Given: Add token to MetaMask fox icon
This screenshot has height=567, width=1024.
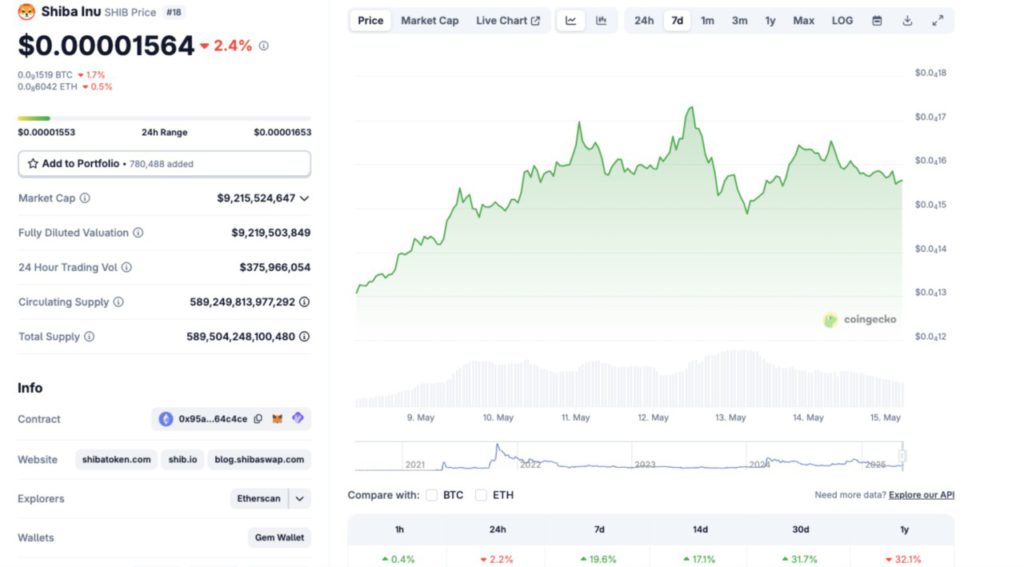Looking at the screenshot, I should [278, 419].
